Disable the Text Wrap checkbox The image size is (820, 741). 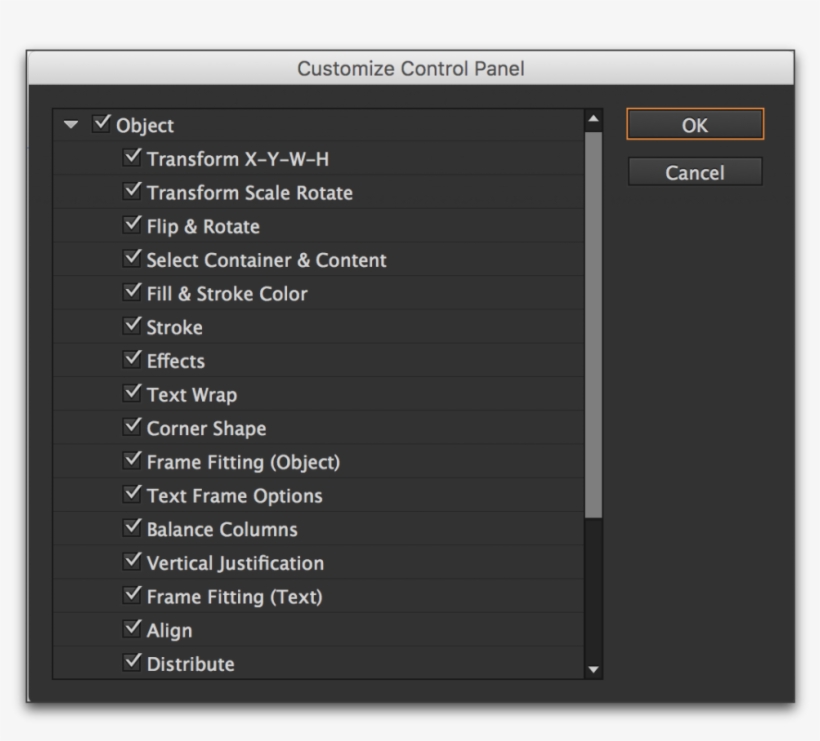point(131,394)
